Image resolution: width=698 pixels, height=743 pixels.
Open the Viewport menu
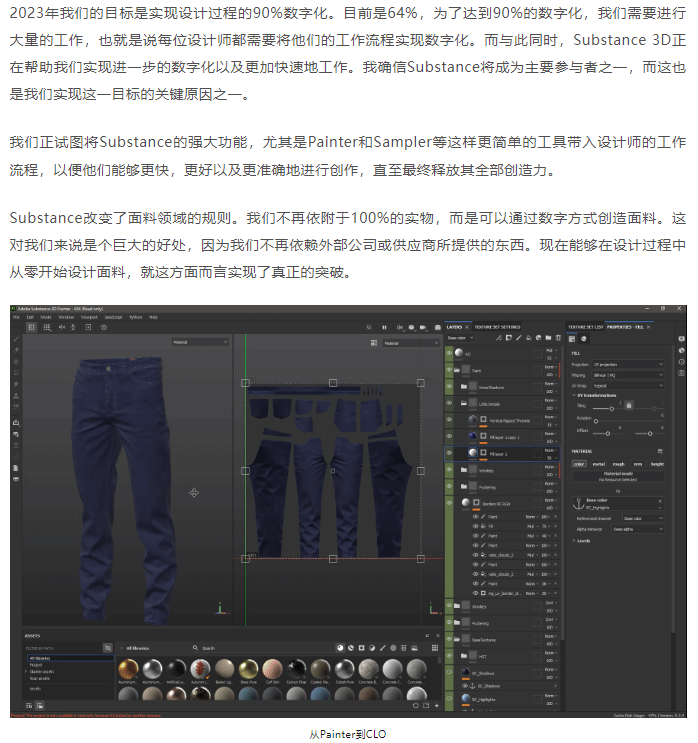[89, 317]
